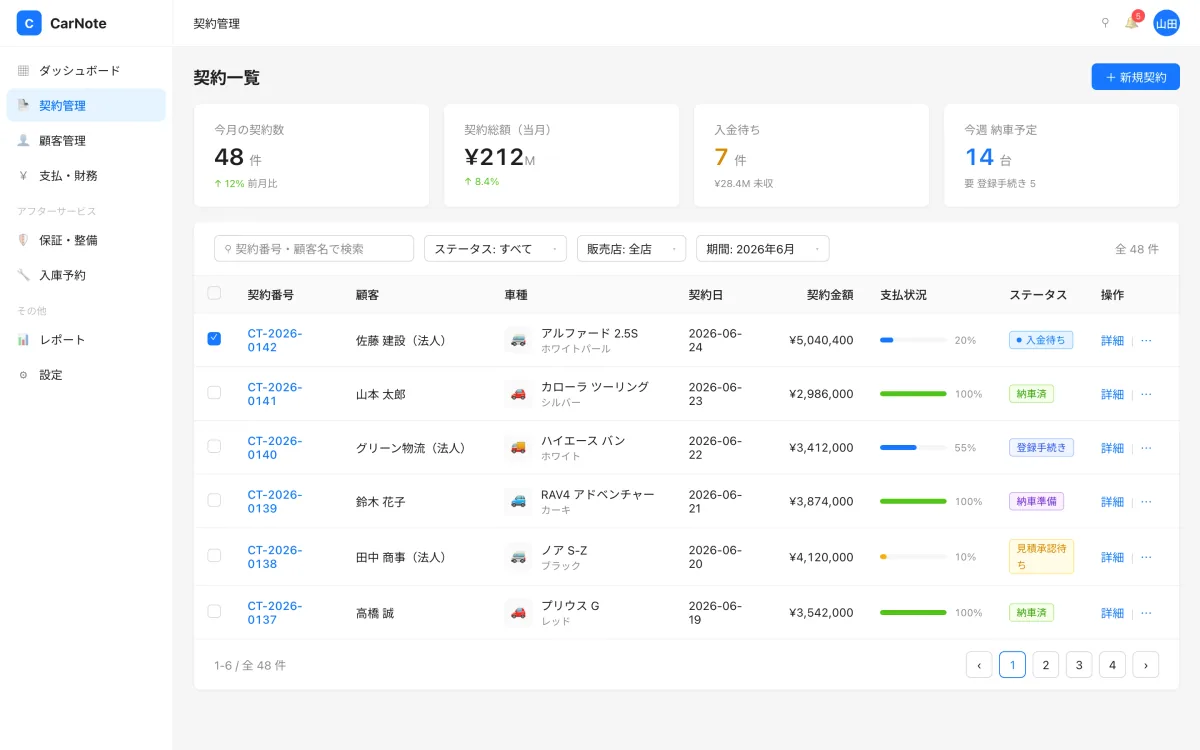The width and height of the screenshot is (1200, 750).
Task: Click the 入金待ち status badge
Action: [x=1041, y=340]
